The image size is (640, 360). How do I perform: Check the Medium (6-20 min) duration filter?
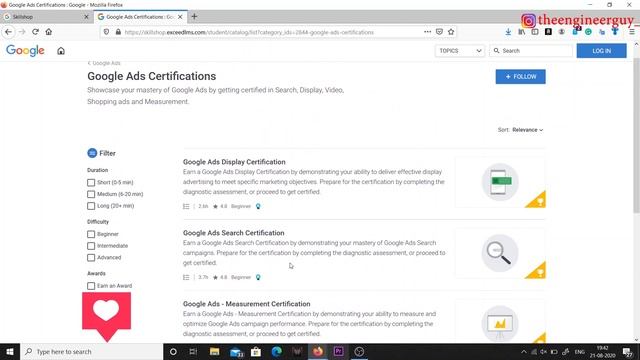click(91, 194)
